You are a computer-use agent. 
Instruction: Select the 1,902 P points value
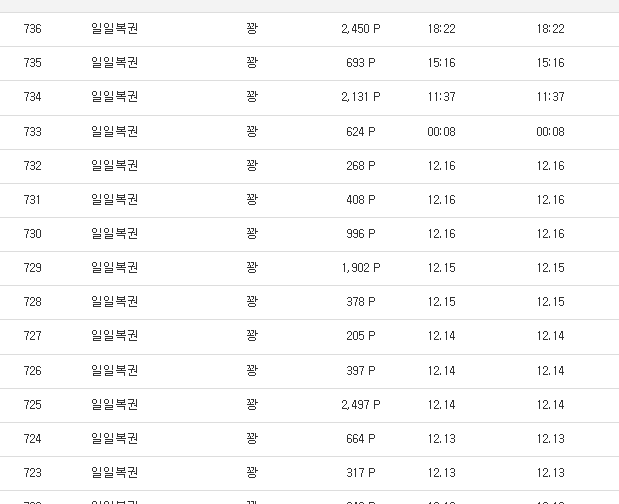(x=360, y=268)
